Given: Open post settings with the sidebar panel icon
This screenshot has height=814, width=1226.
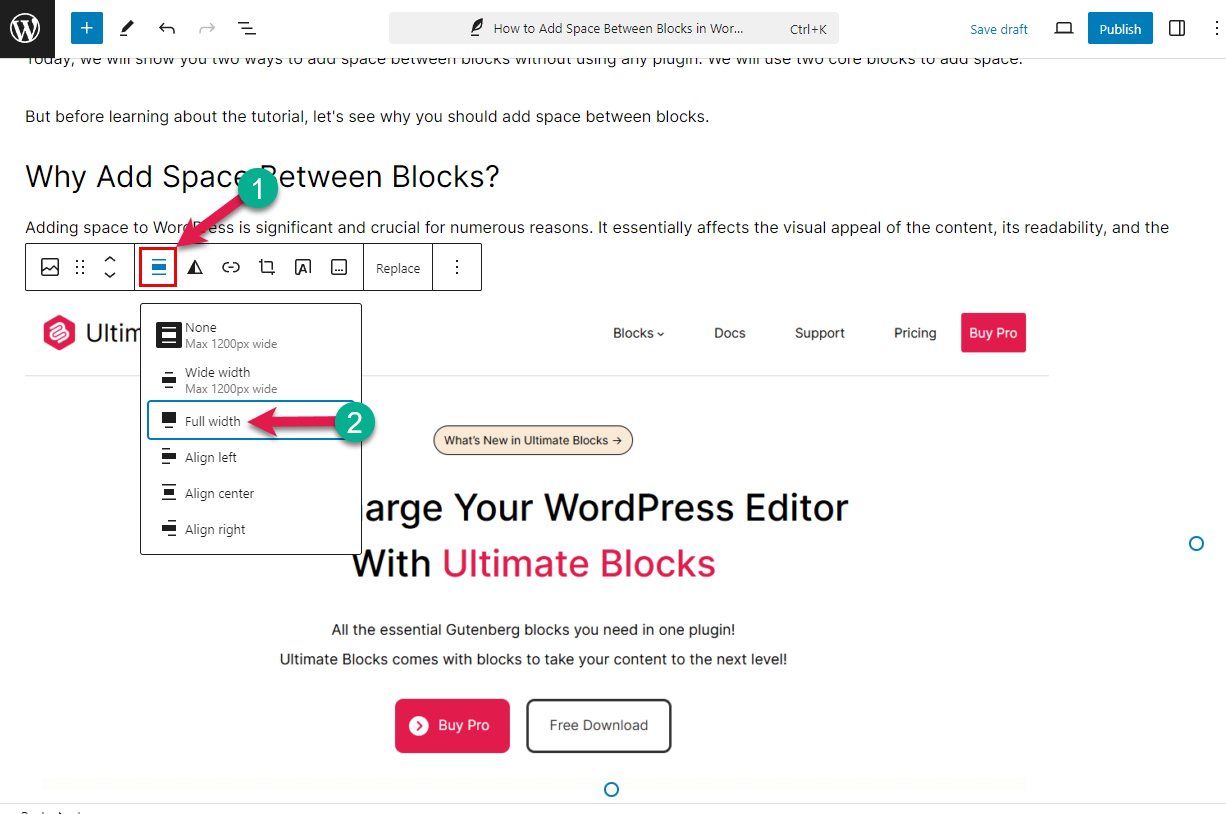Looking at the screenshot, I should point(1177,28).
